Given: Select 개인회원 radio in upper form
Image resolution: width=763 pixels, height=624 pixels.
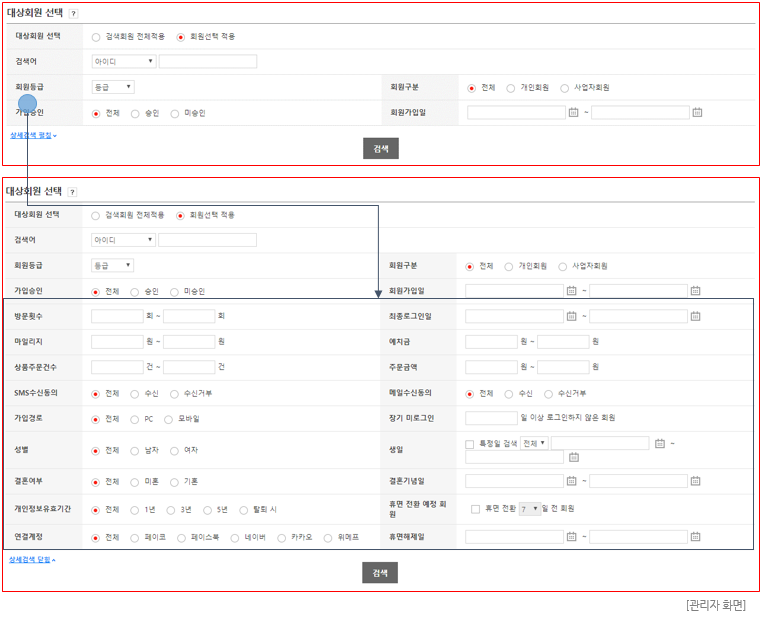Looking at the screenshot, I should (x=510, y=88).
